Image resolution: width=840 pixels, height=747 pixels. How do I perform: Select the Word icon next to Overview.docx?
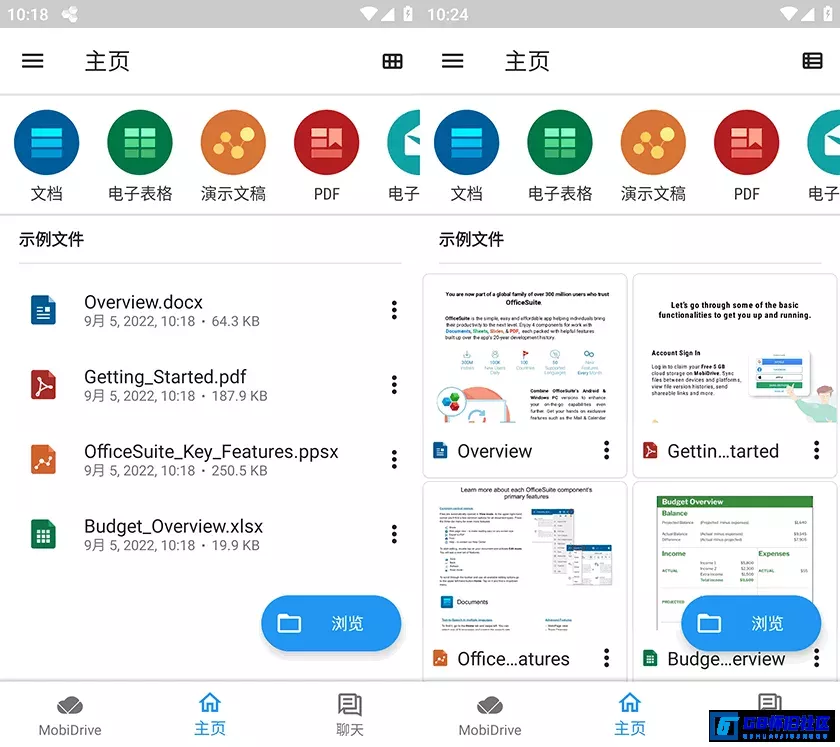43,311
